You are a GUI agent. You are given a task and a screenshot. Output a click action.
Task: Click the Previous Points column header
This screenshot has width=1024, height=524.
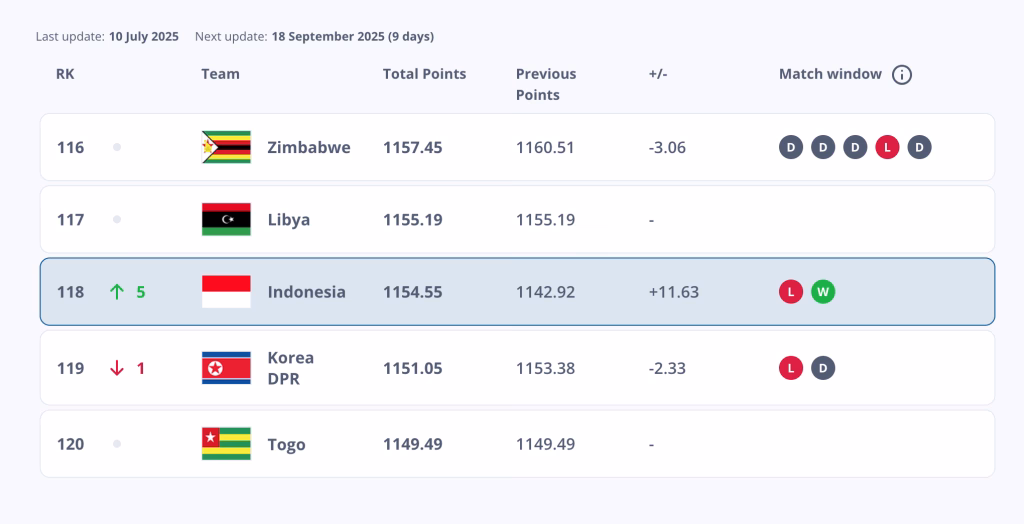point(546,84)
